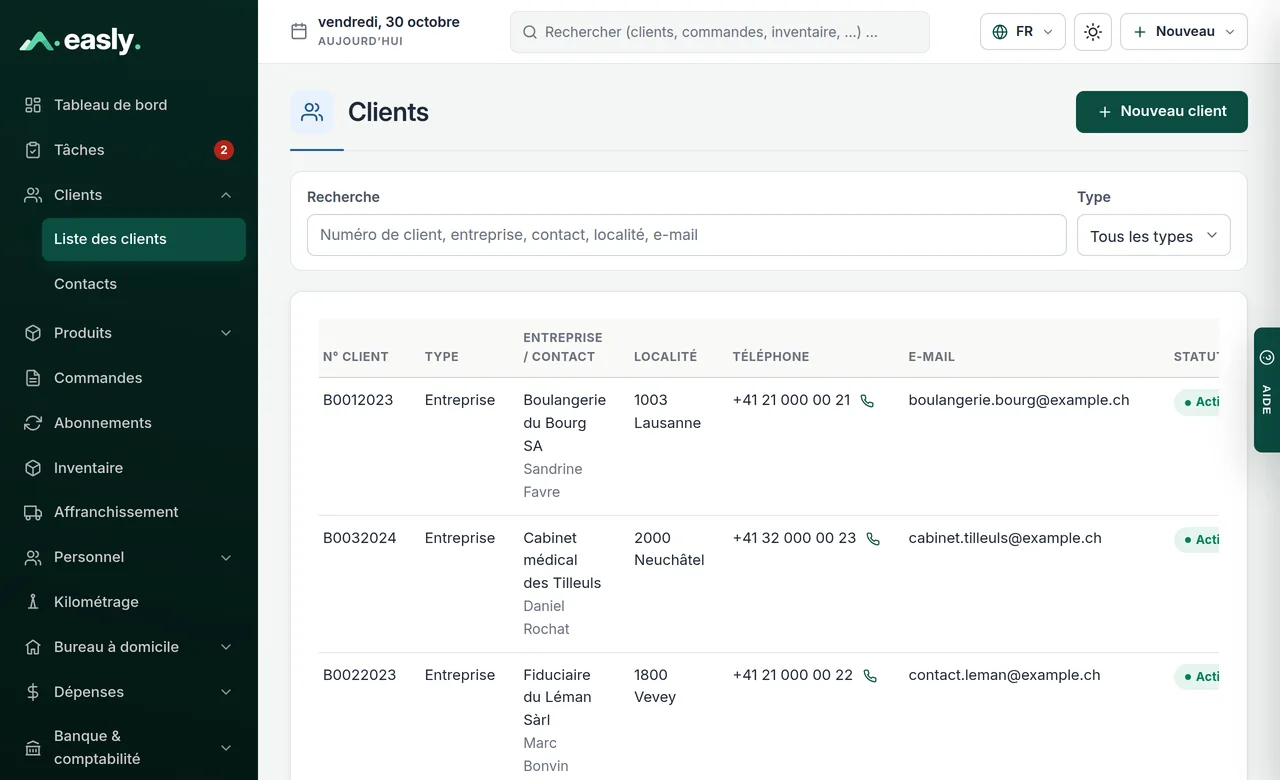Click the Clients page header icon
The height and width of the screenshot is (780, 1280).
click(x=312, y=112)
